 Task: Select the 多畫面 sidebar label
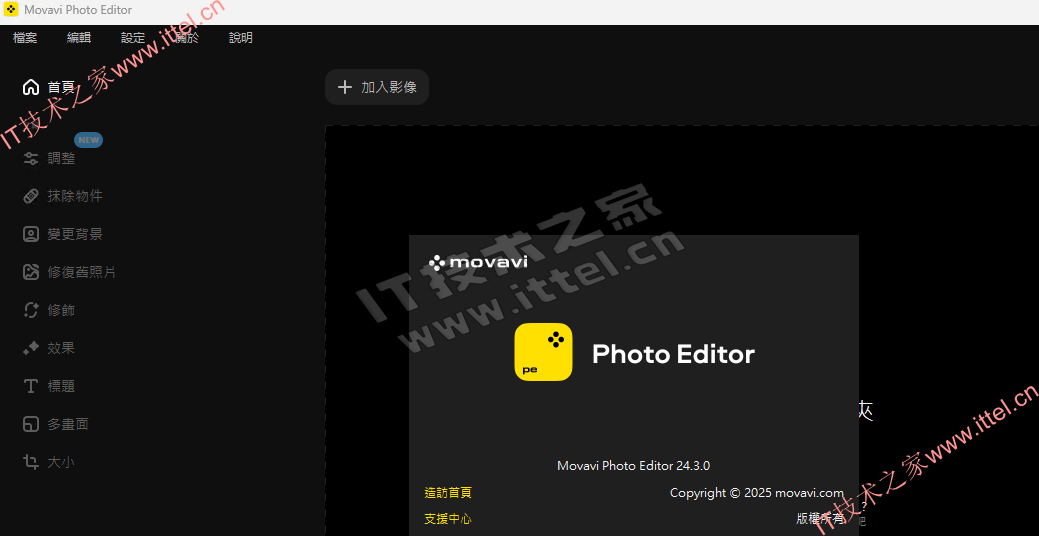(x=68, y=424)
